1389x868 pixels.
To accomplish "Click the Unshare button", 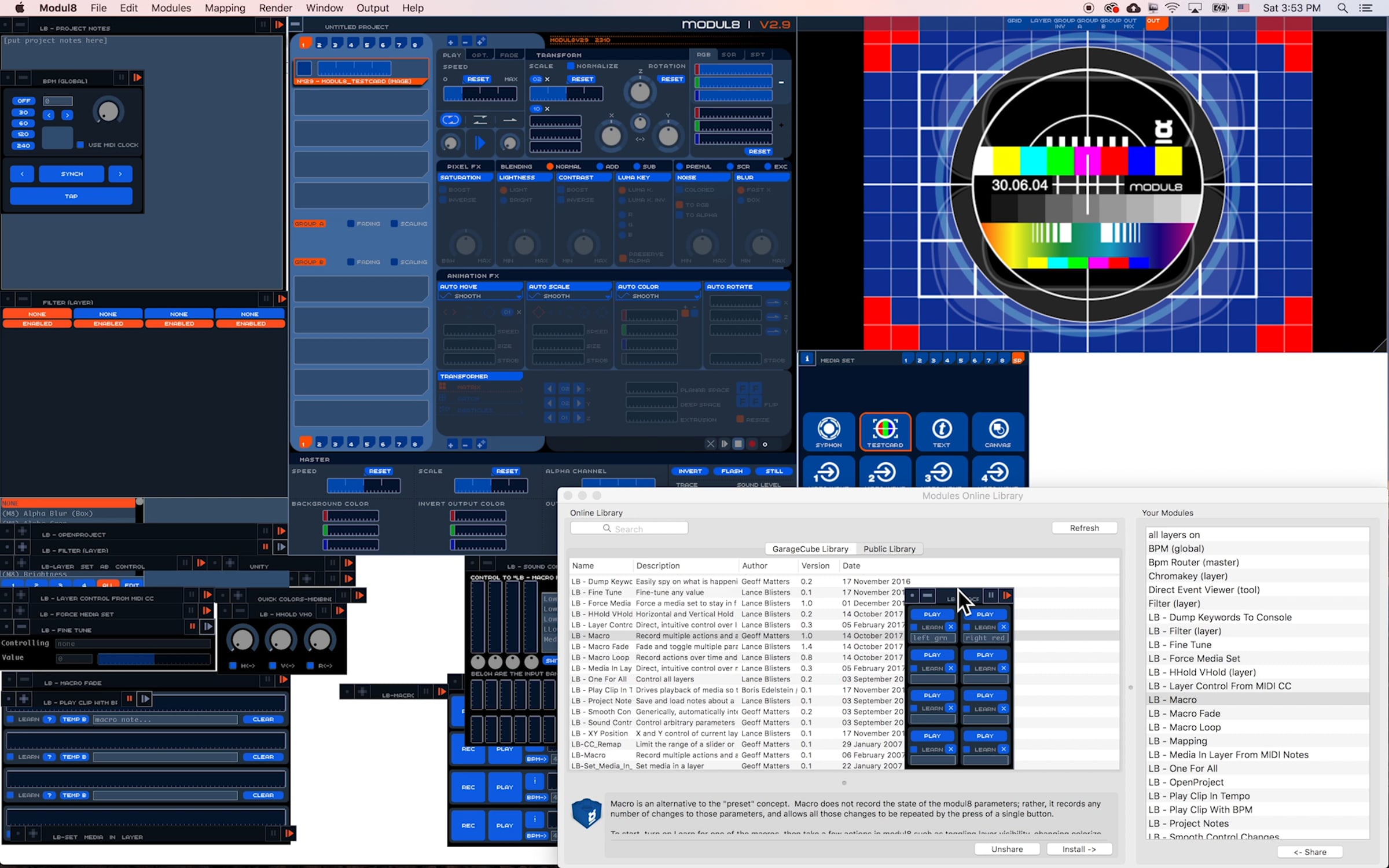I will coord(1007,849).
